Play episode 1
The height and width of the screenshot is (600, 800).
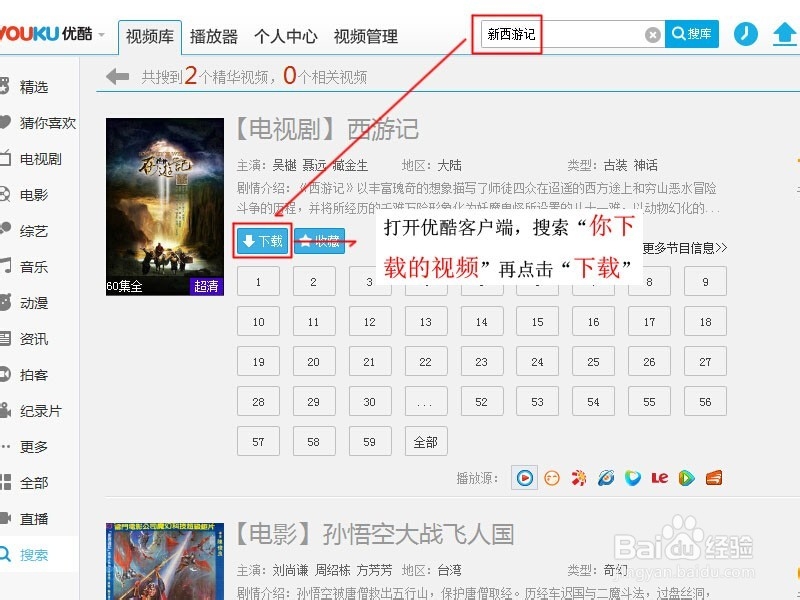coord(258,281)
